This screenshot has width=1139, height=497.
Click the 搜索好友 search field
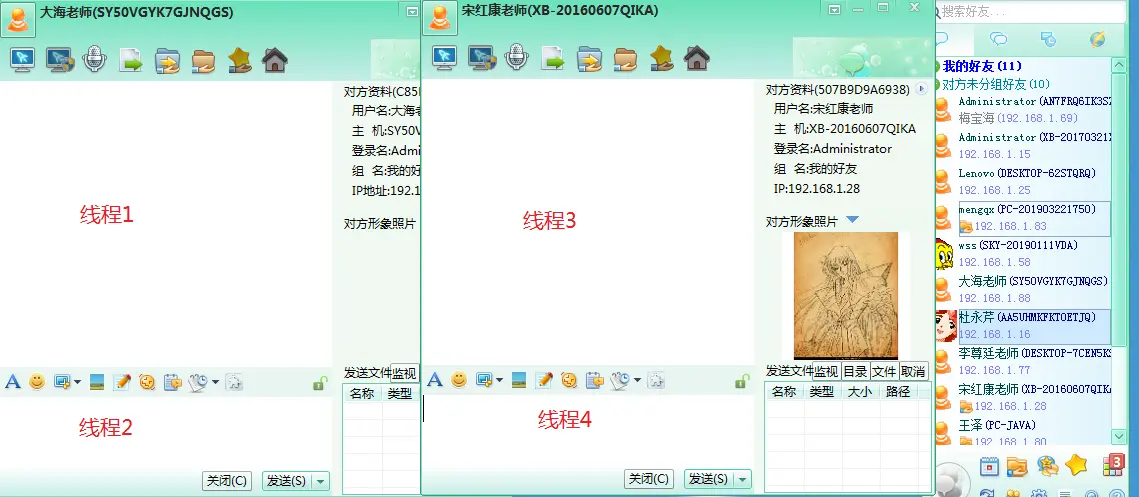click(x=1030, y=12)
